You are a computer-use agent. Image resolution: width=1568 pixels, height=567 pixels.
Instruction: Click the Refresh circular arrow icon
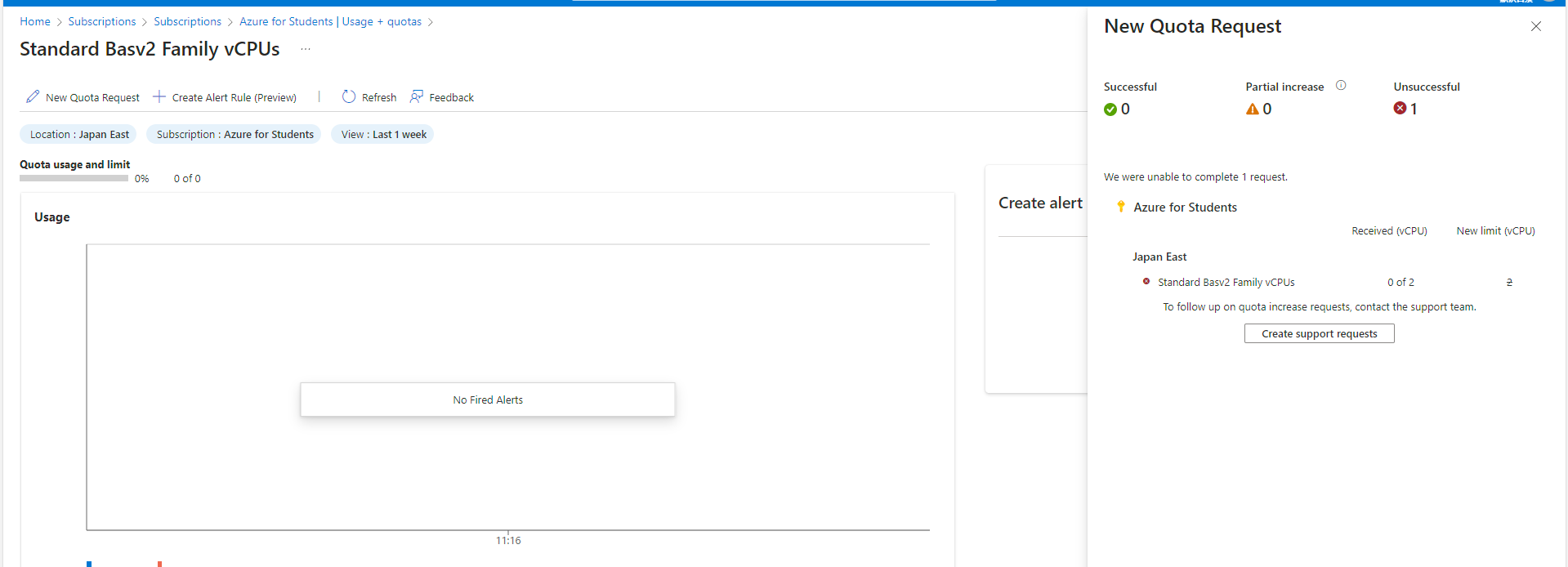pyautogui.click(x=349, y=96)
